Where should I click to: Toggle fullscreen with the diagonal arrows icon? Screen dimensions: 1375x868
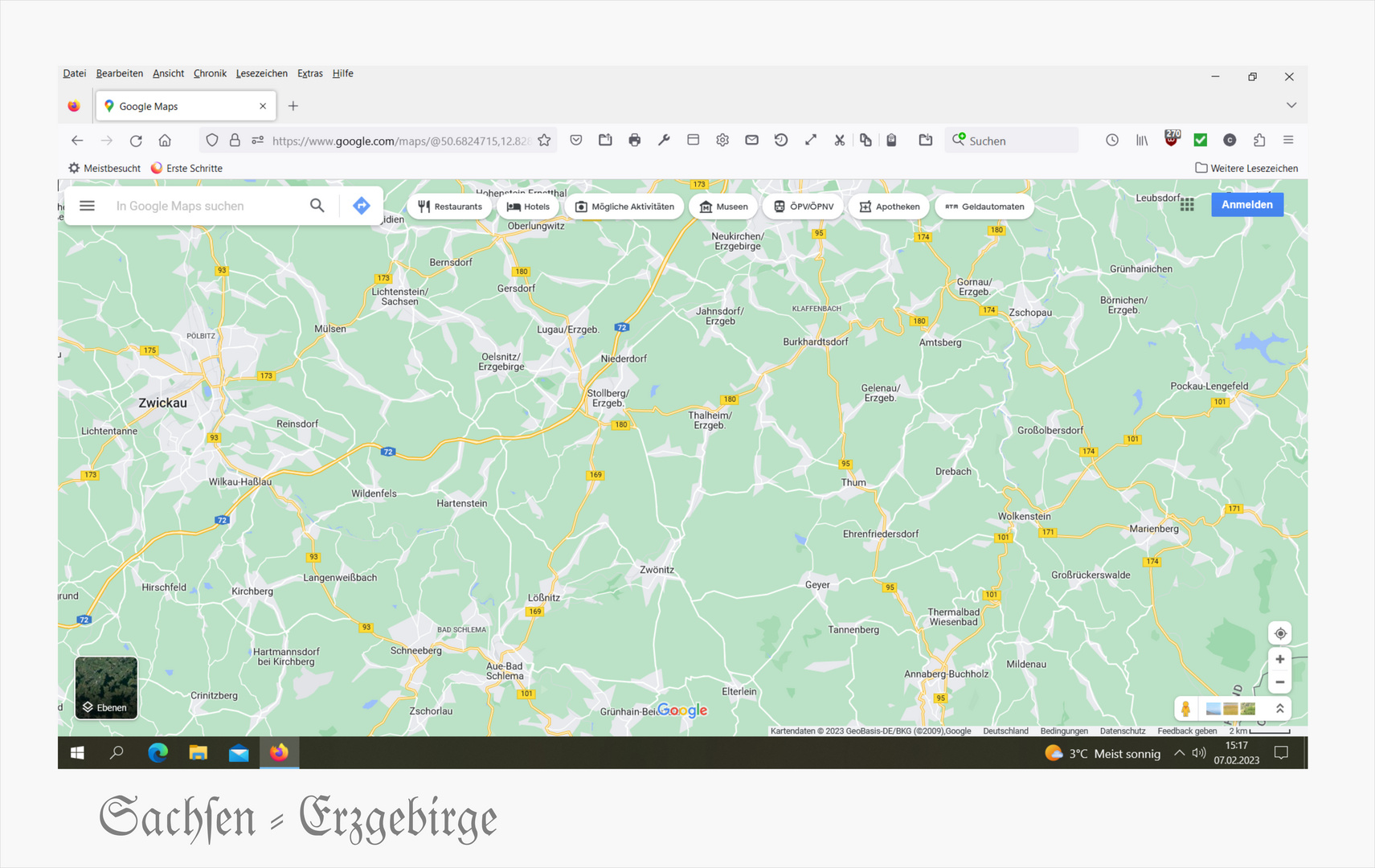(811, 140)
